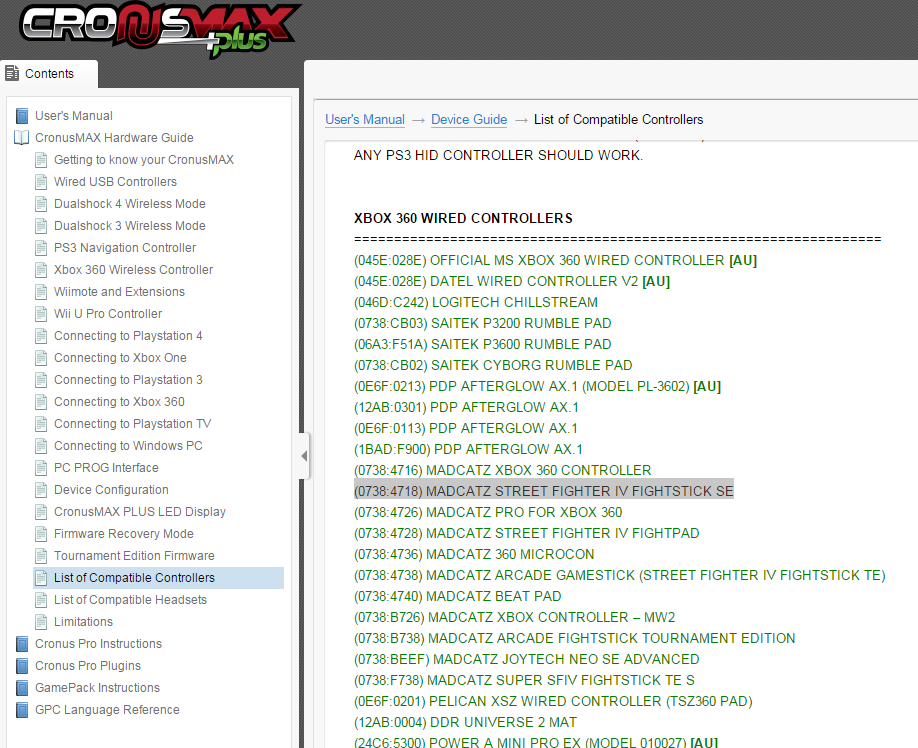
Task: Open List of Compatible Headsets topic
Action: click(x=130, y=600)
